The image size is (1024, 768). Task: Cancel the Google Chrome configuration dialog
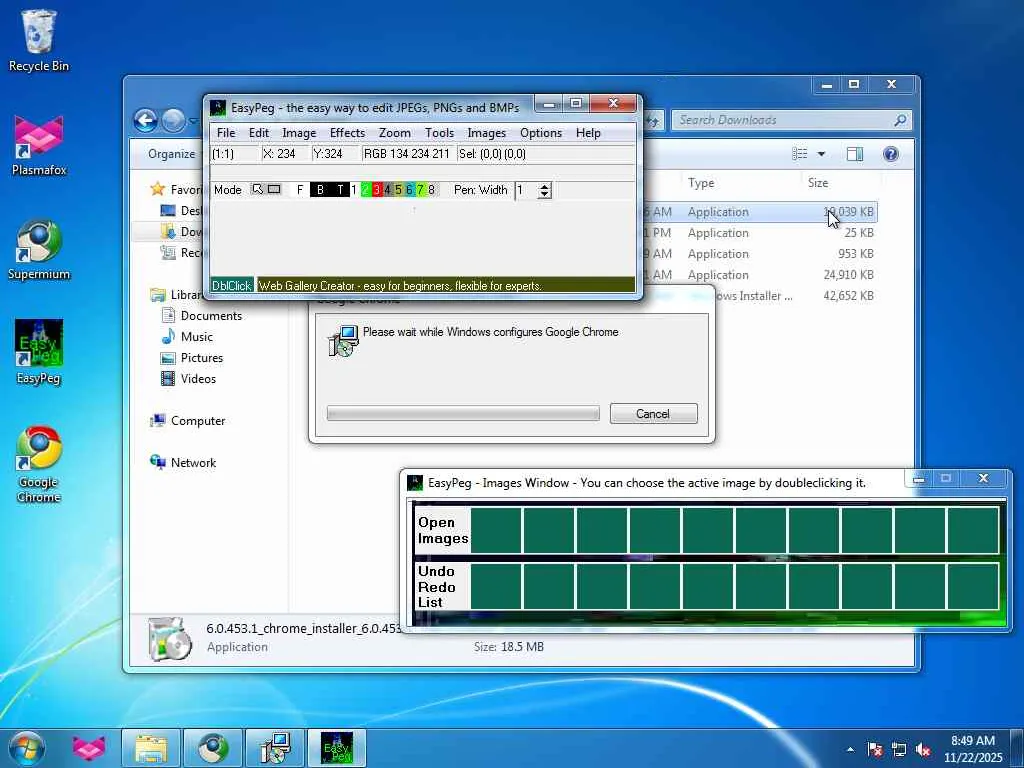pos(653,413)
